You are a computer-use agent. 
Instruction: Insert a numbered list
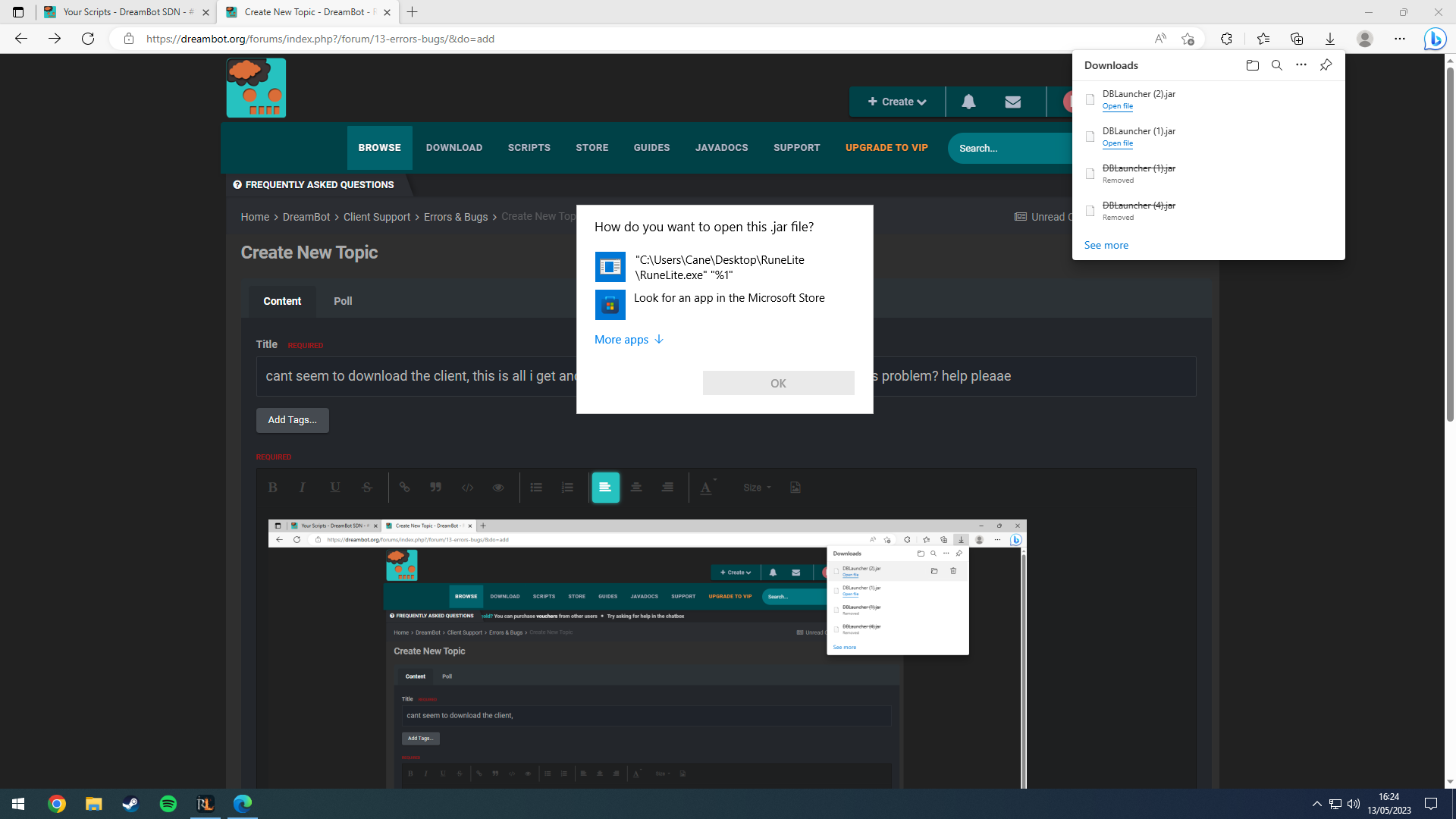[567, 488]
